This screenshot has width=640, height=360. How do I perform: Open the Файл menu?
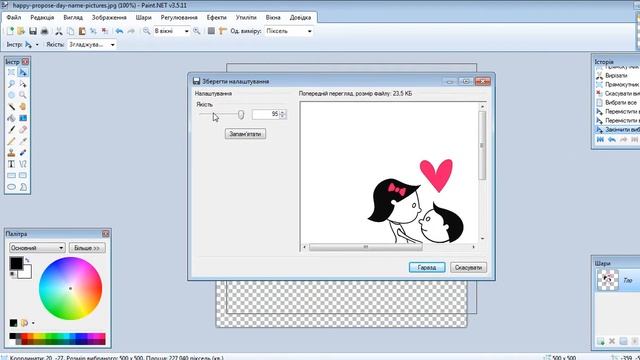(13, 18)
